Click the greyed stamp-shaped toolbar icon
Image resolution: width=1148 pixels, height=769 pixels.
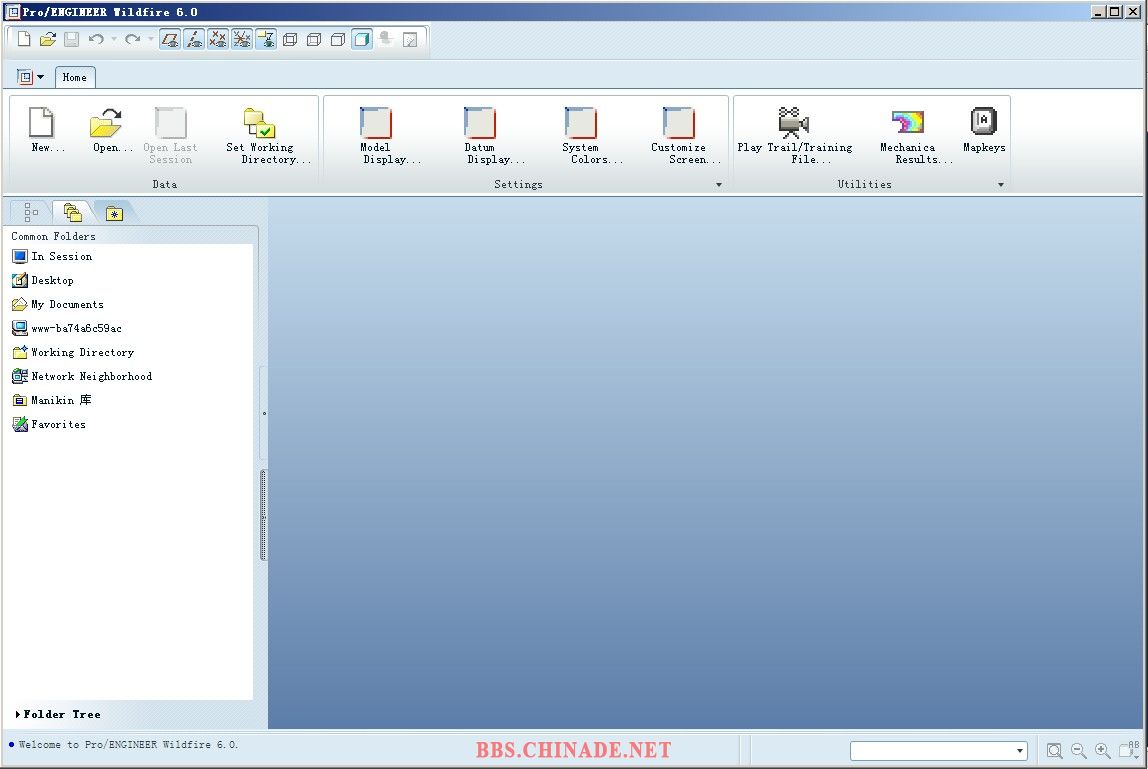pos(386,39)
